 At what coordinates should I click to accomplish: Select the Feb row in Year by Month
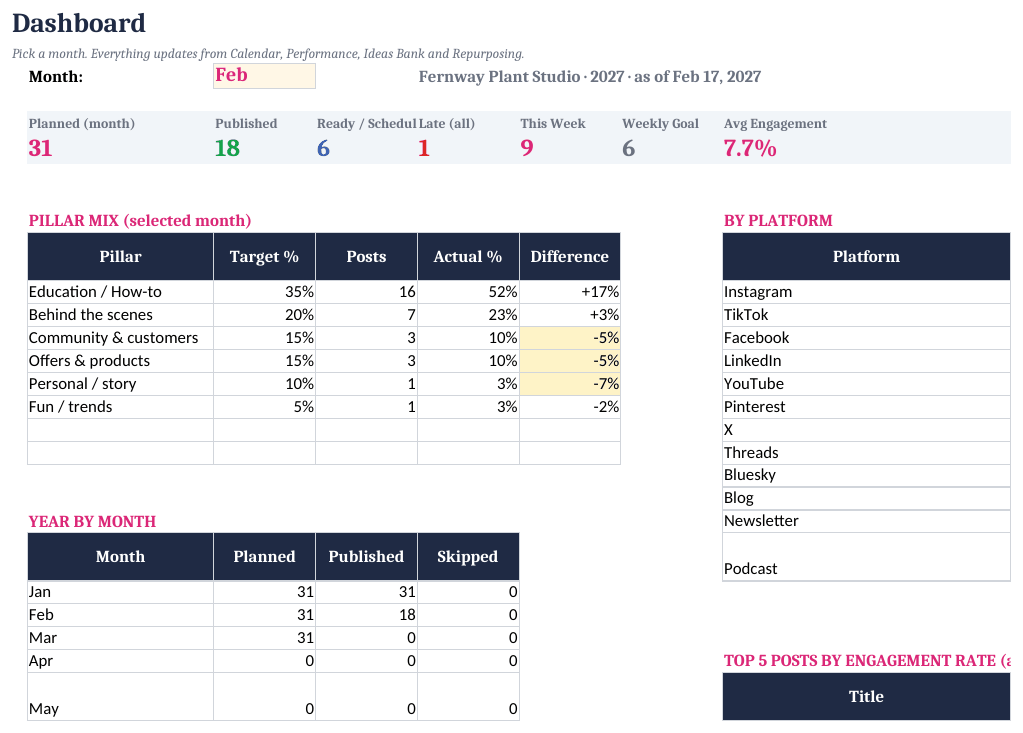[273, 615]
